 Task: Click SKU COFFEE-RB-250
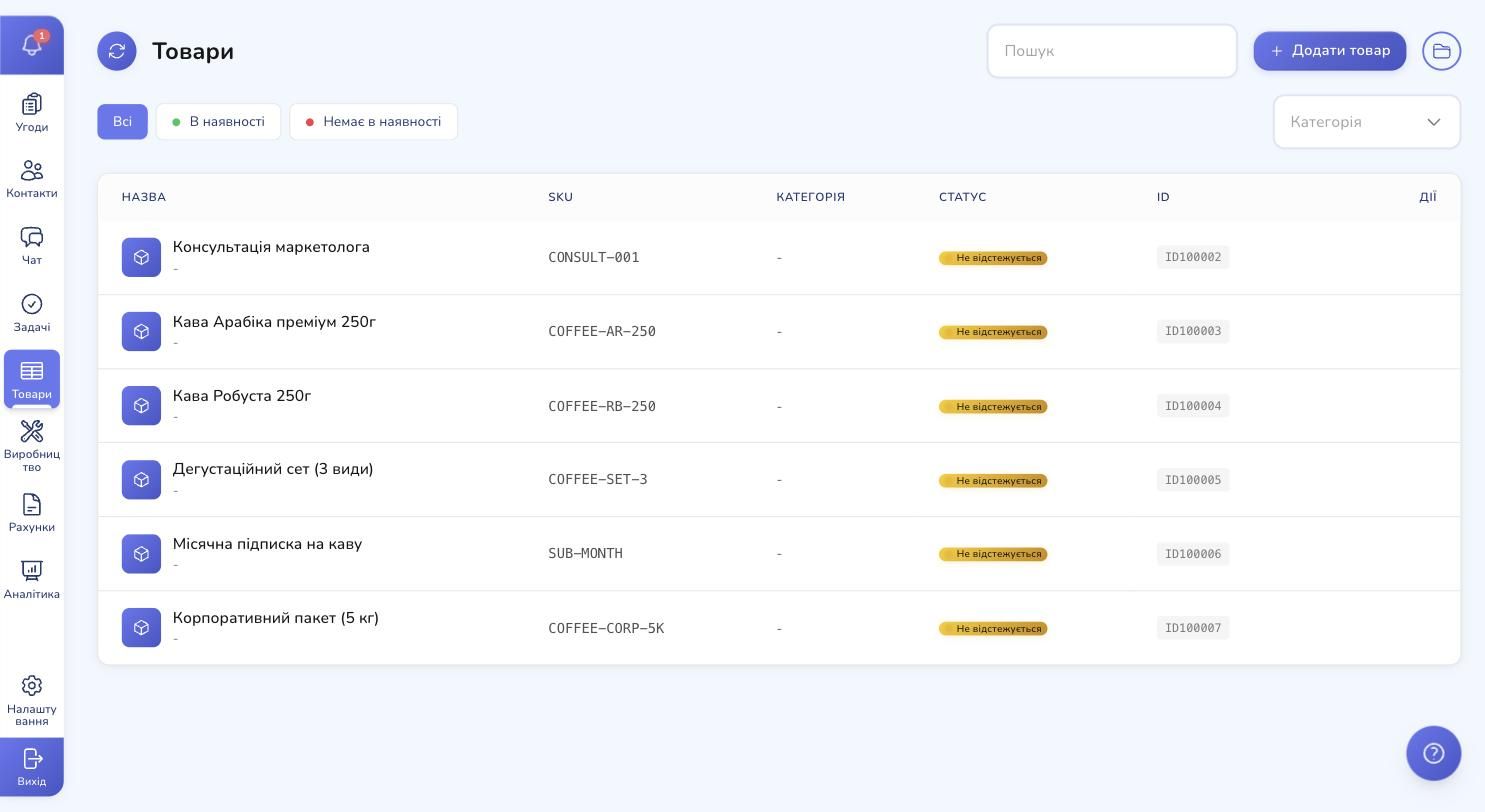coord(602,406)
